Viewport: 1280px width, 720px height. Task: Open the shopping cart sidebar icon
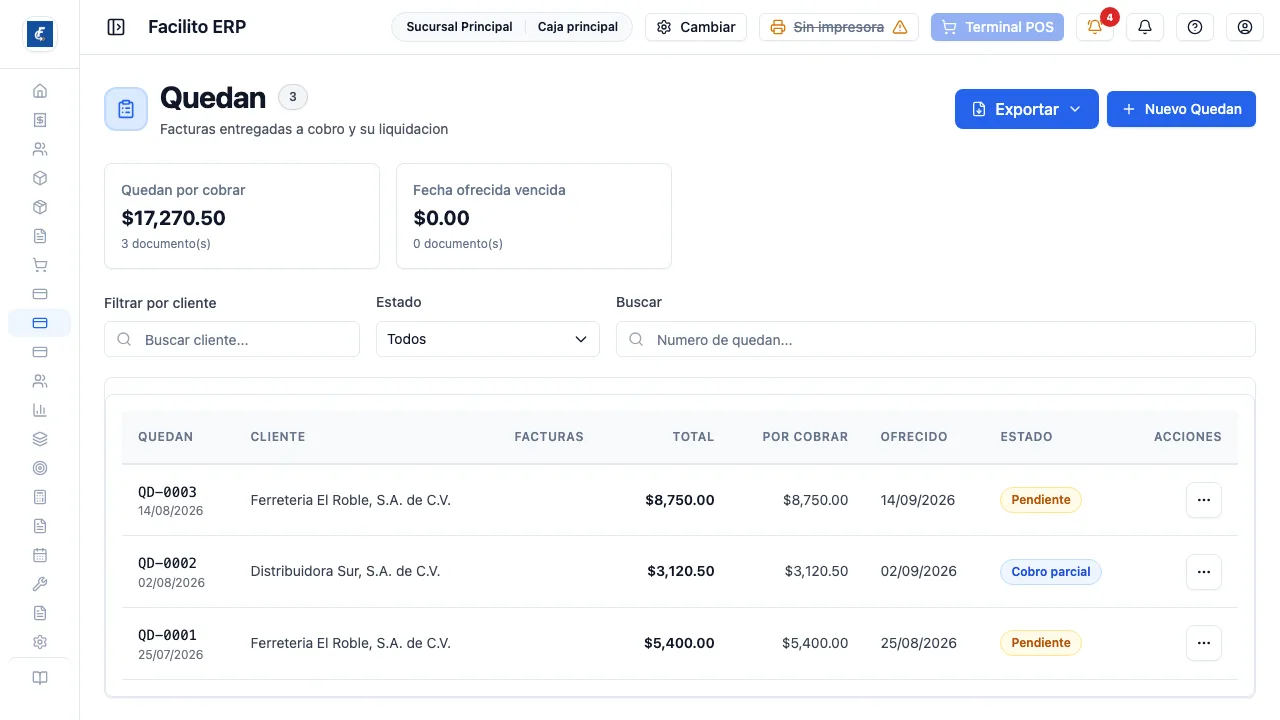coord(40,265)
